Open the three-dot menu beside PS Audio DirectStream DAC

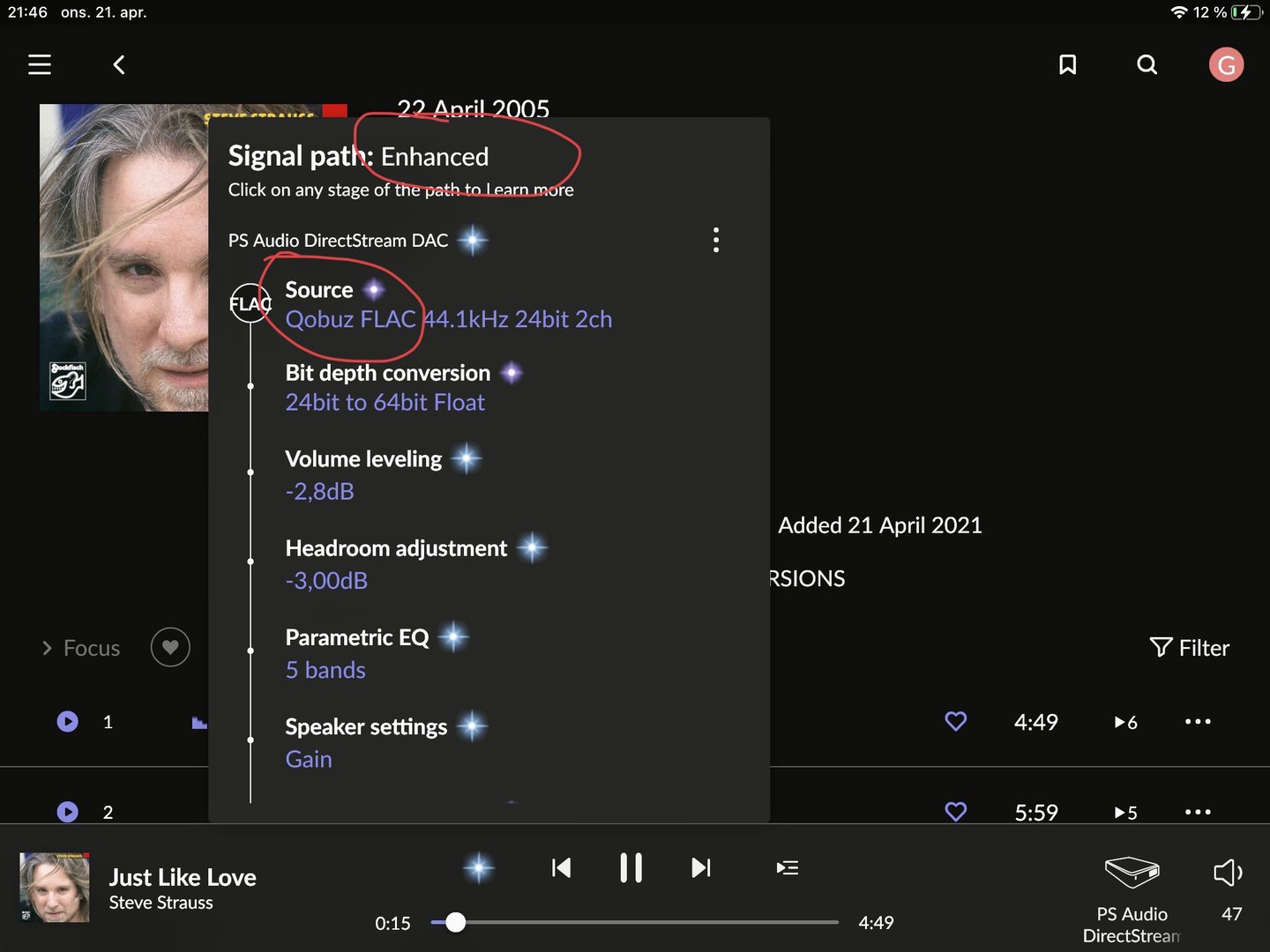pyautogui.click(x=716, y=240)
